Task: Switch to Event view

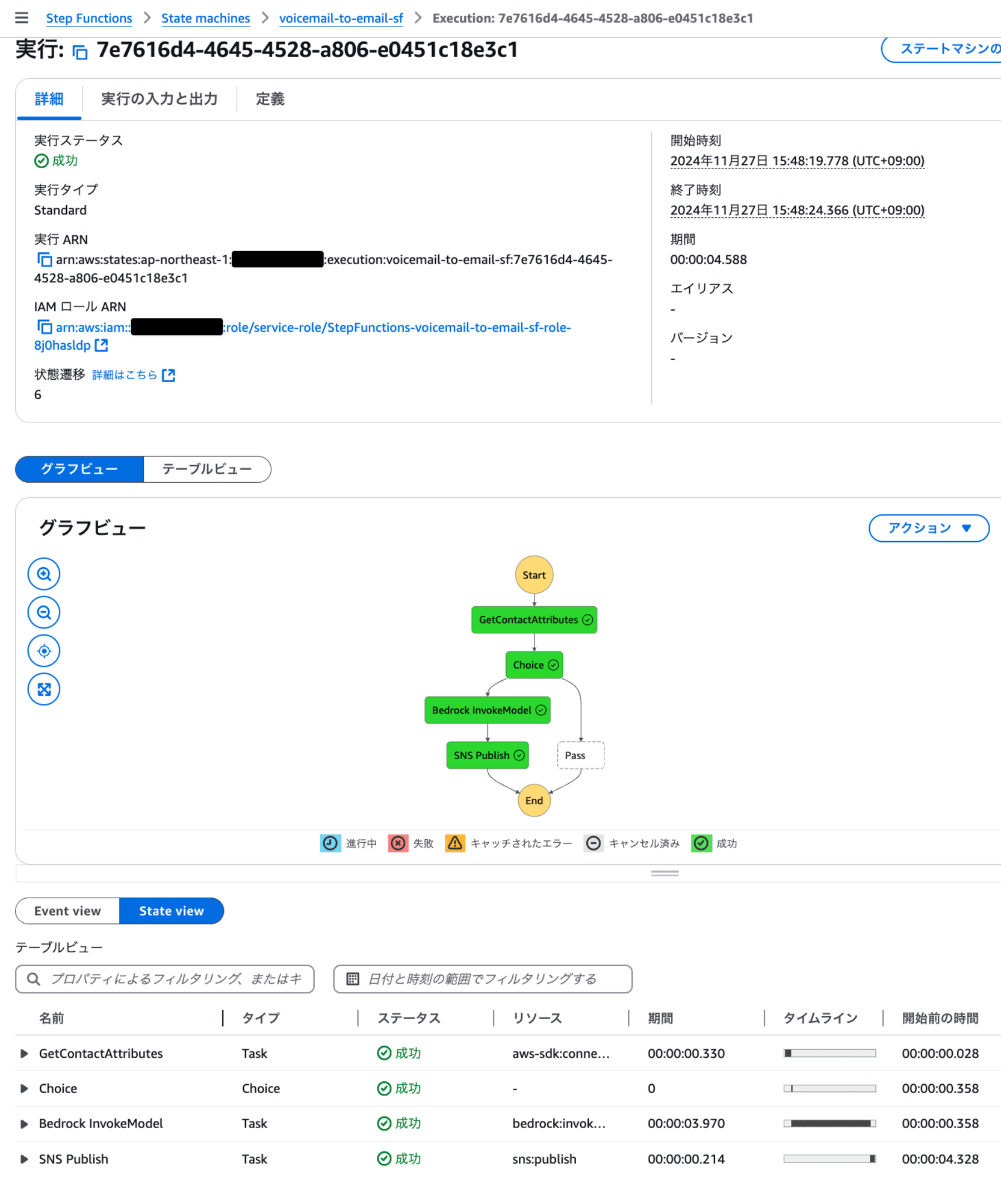Action: [x=67, y=911]
